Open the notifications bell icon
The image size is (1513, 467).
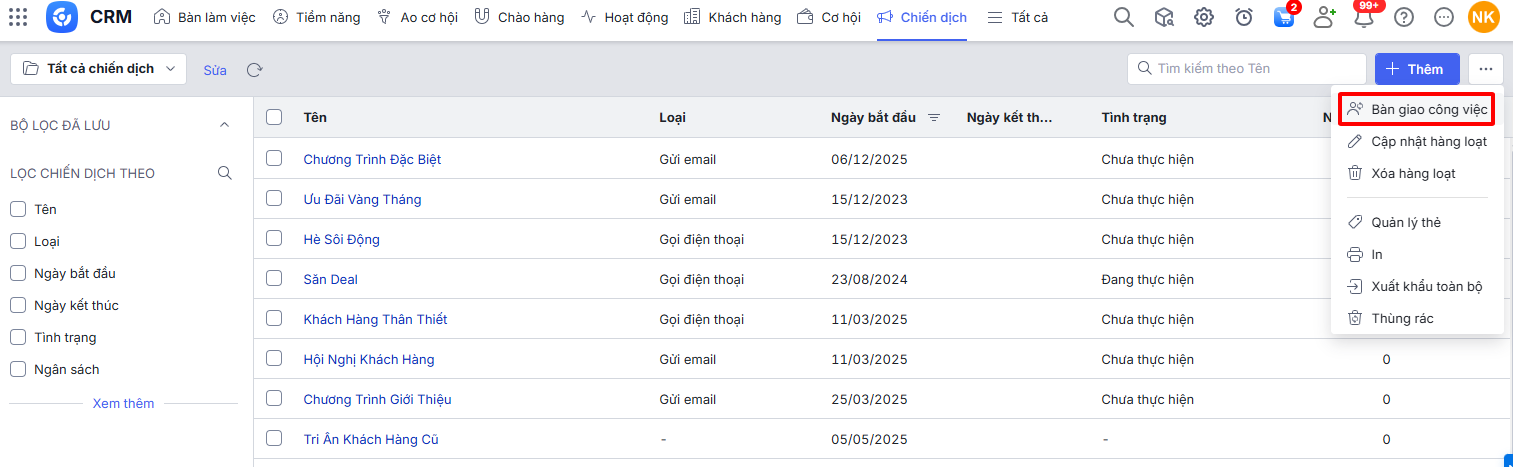[1364, 17]
